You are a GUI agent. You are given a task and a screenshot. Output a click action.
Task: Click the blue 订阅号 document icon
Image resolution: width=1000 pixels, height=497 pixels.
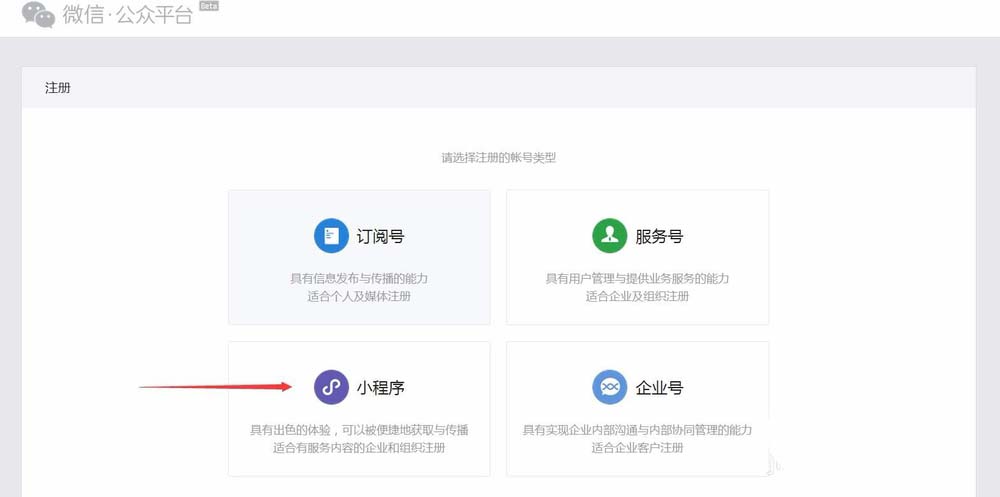click(330, 237)
